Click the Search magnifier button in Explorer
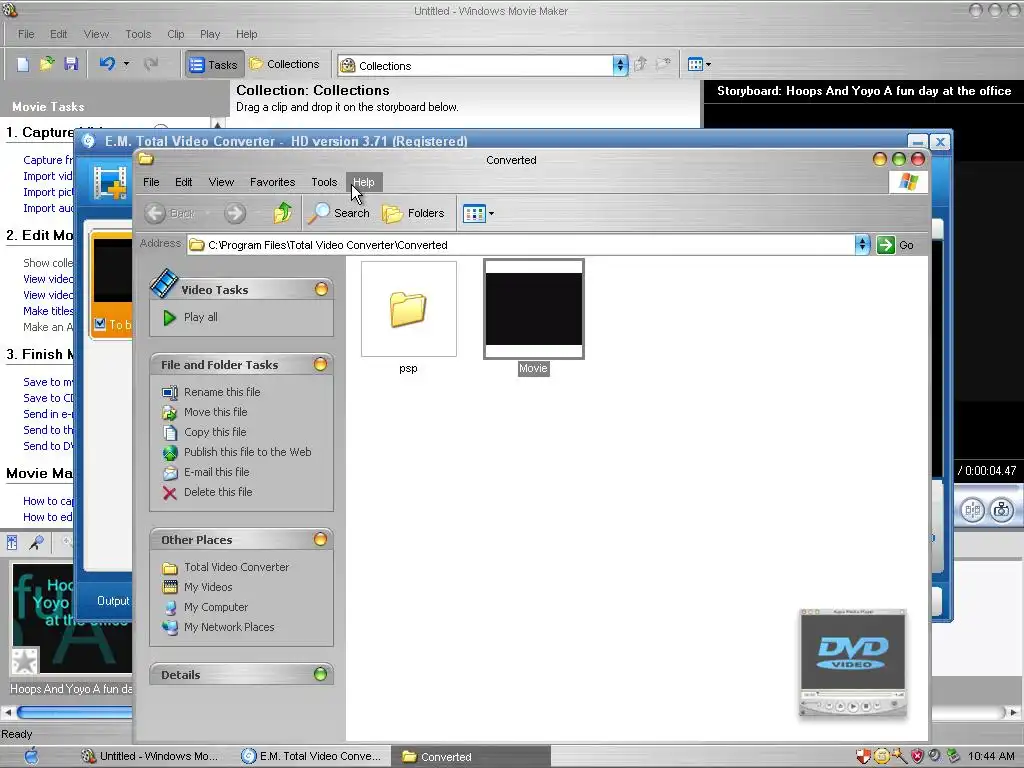 coord(339,213)
